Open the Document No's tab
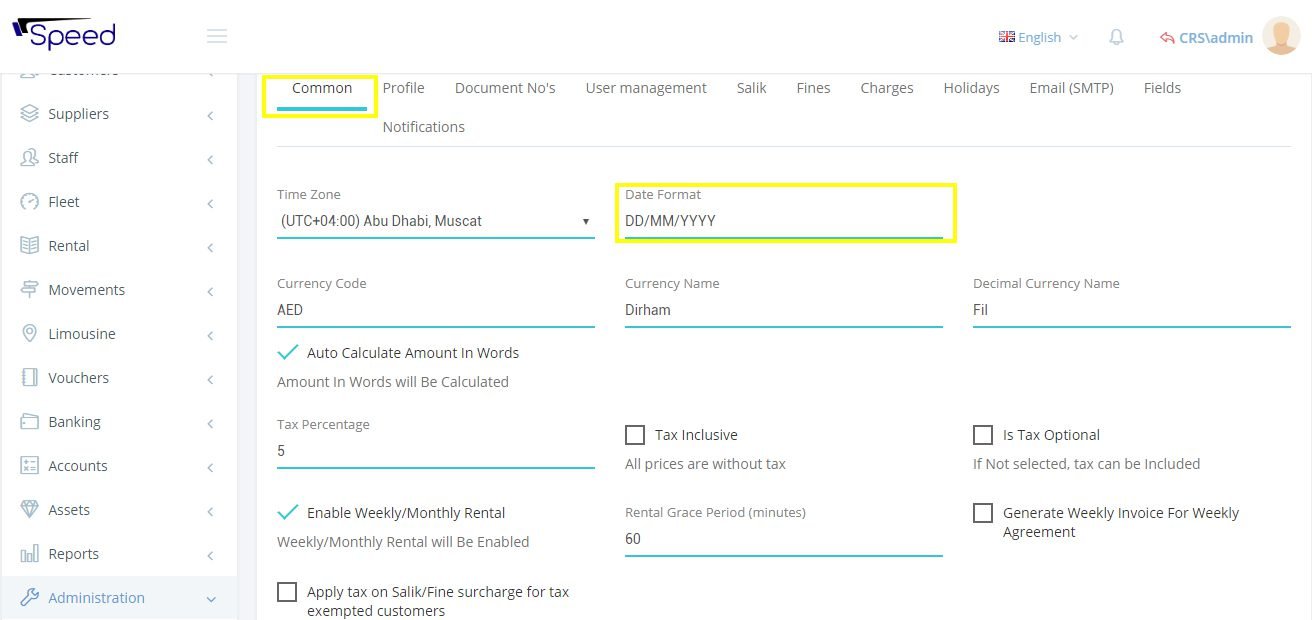Image resolution: width=1312 pixels, height=620 pixels. (505, 88)
